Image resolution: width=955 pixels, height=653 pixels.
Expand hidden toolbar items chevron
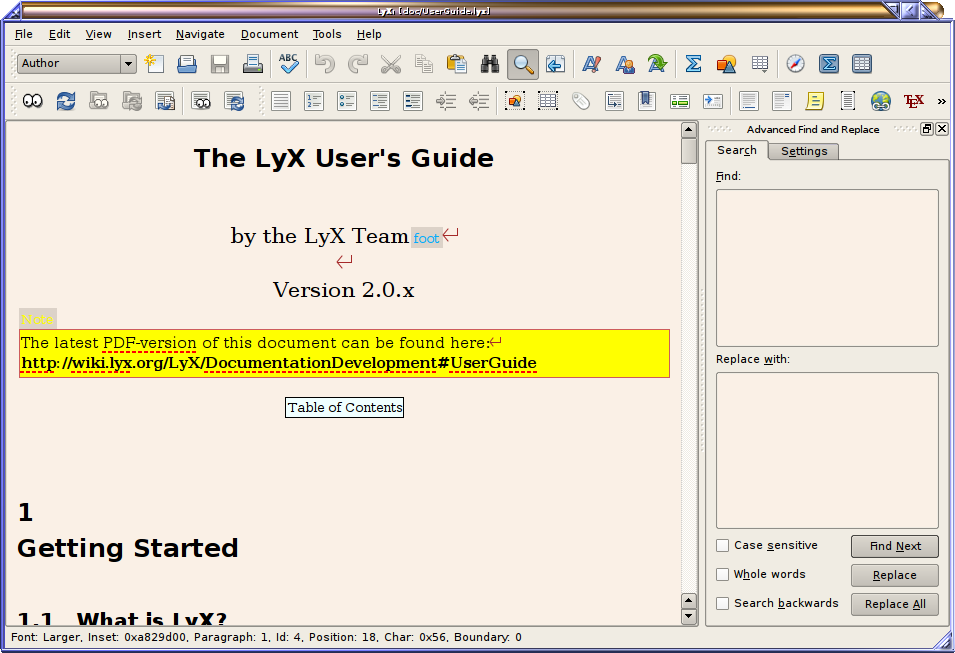point(942,101)
